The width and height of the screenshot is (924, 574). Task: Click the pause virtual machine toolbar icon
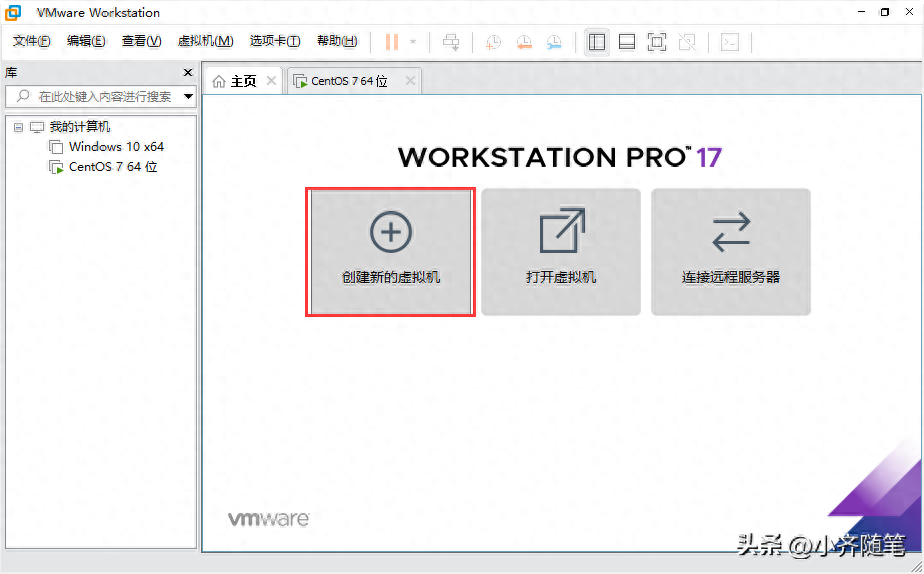pos(392,42)
